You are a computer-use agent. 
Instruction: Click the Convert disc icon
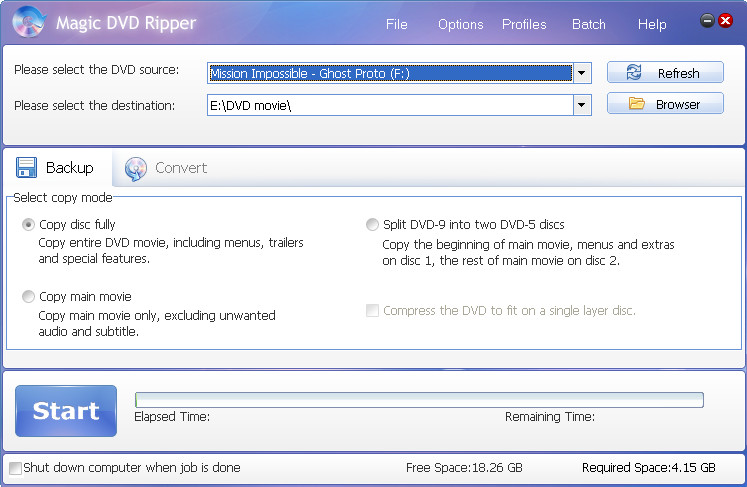click(136, 169)
